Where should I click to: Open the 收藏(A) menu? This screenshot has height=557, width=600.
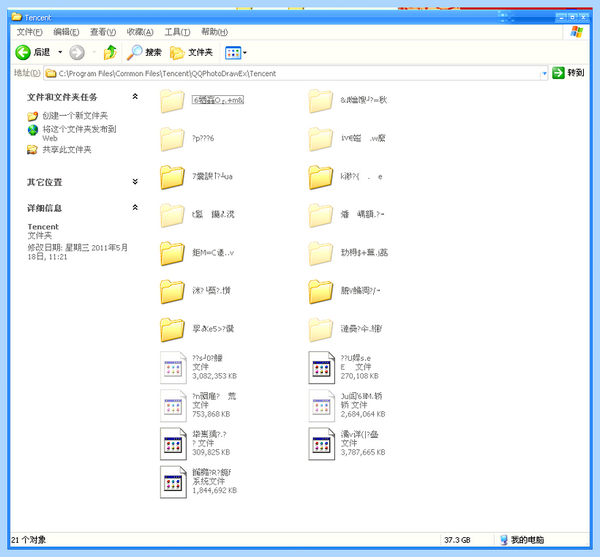click(x=140, y=32)
